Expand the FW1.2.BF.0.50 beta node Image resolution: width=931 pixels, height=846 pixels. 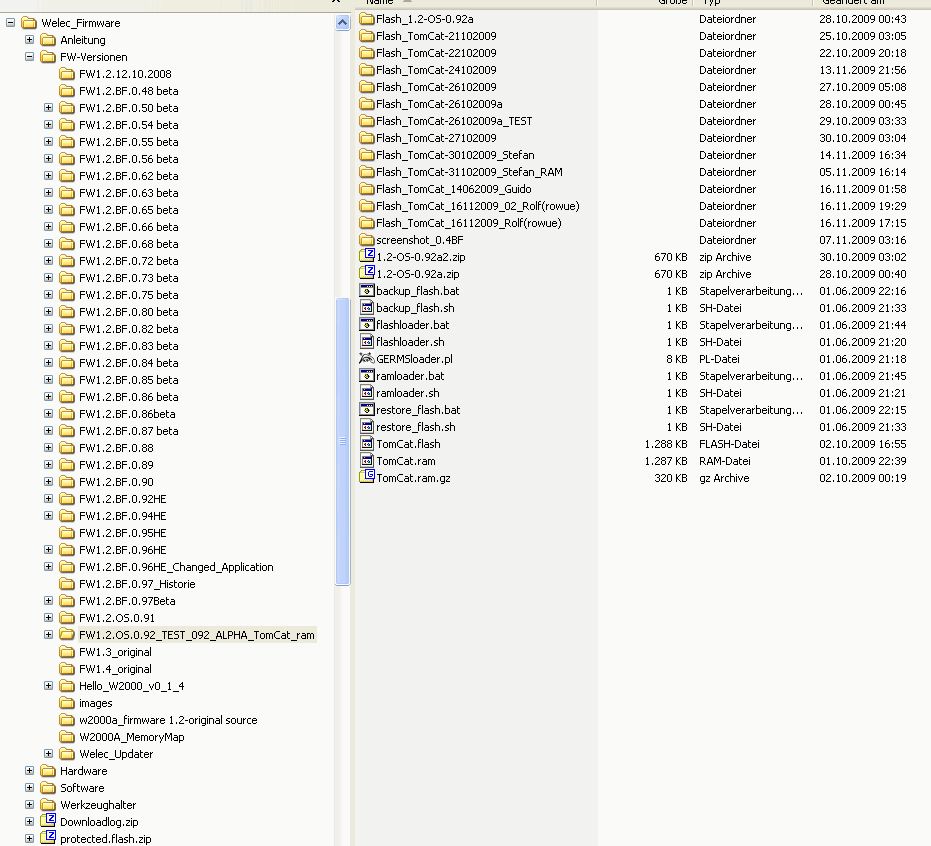pyautogui.click(x=49, y=107)
